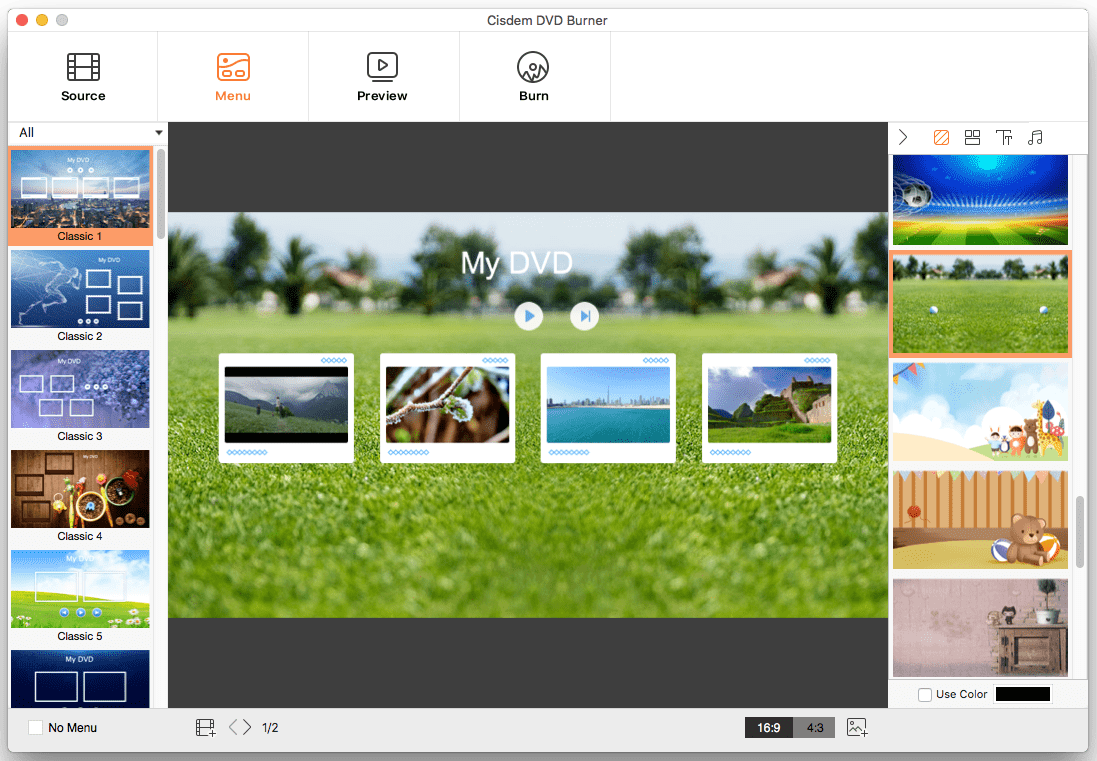Open the text settings icon
This screenshot has height=761, width=1097.
(1004, 137)
